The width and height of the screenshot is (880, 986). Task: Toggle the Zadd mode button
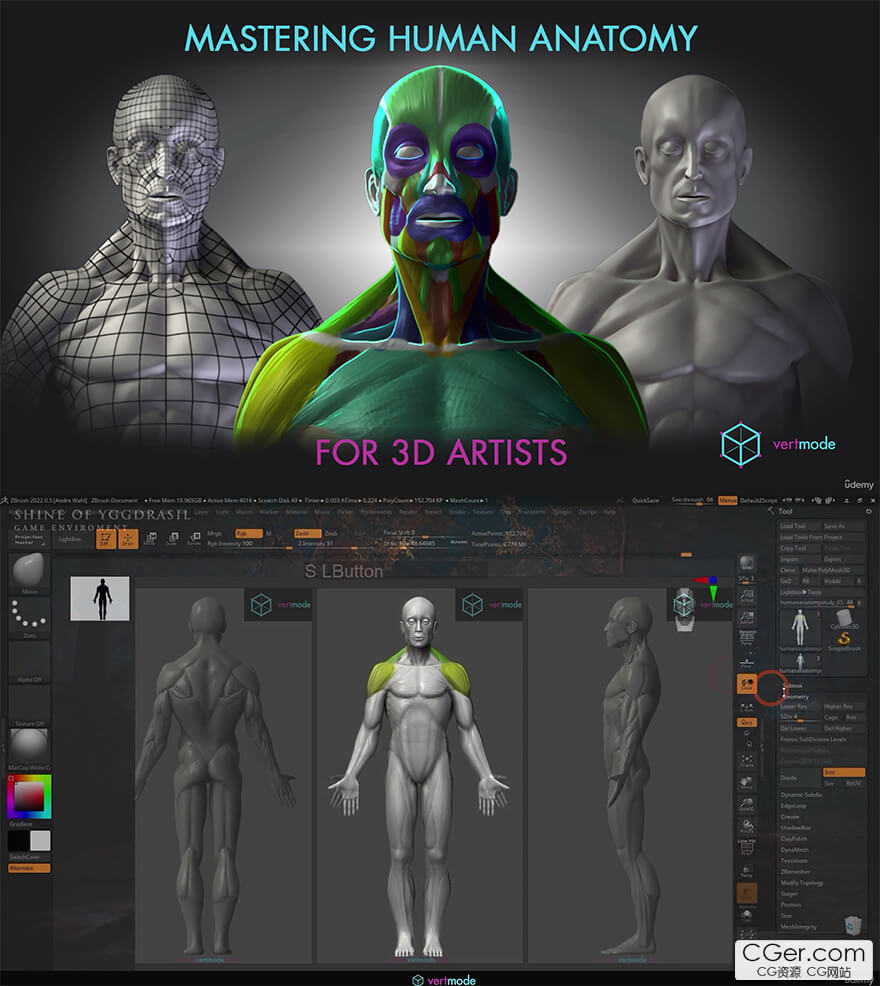tap(306, 533)
